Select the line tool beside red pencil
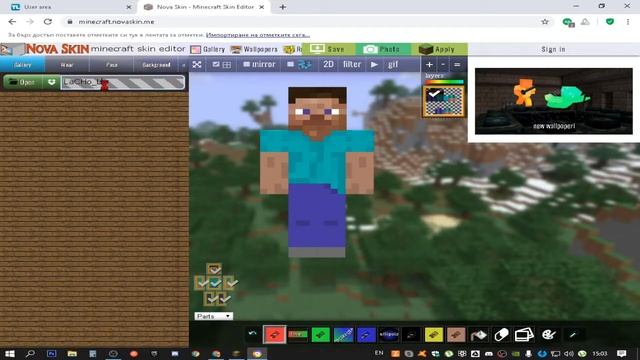This screenshot has width=640, height=360. 298,334
